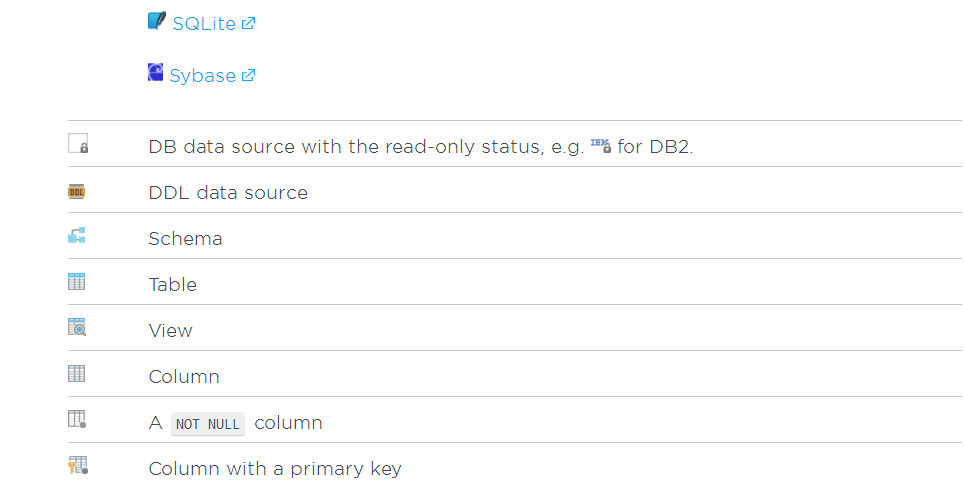The height and width of the screenshot is (483, 964).
Task: Click the SQLite feather icon
Action: (157, 22)
